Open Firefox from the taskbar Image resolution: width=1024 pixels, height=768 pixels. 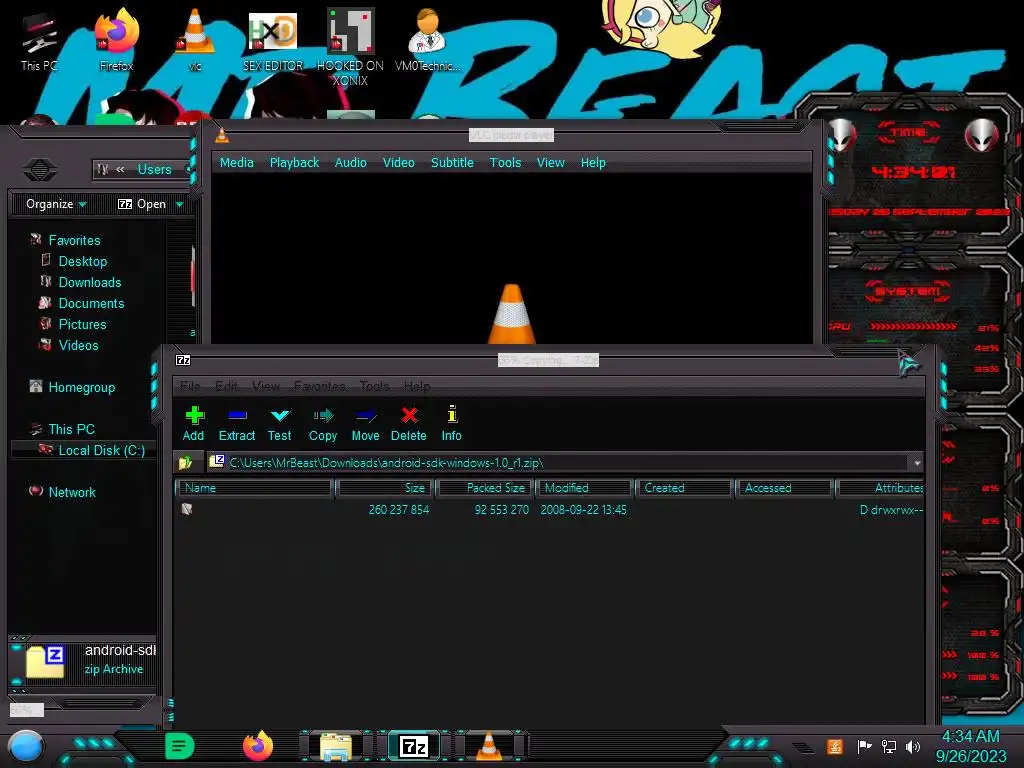(257, 746)
